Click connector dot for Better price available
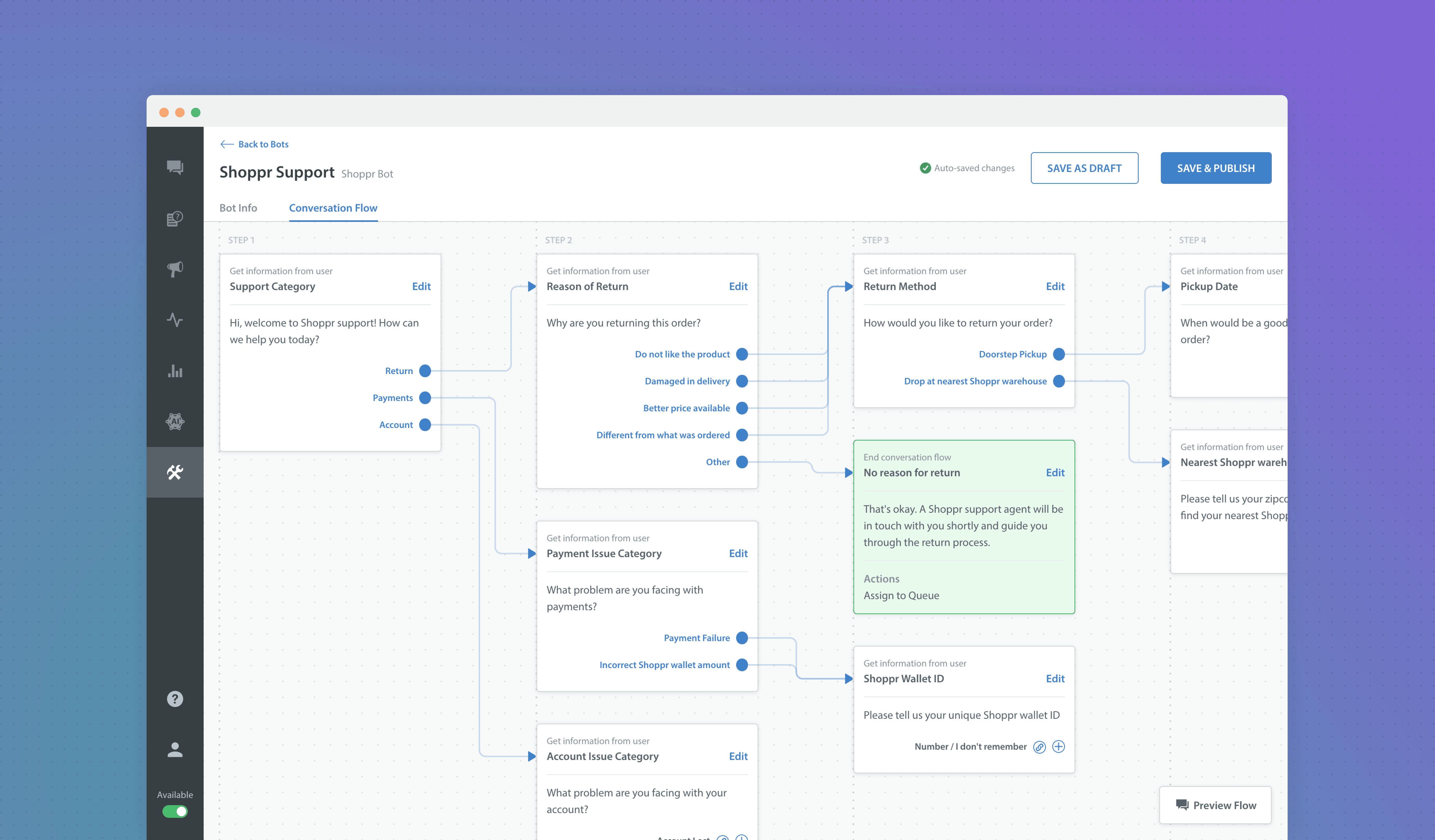The width and height of the screenshot is (1435, 840). [x=742, y=408]
